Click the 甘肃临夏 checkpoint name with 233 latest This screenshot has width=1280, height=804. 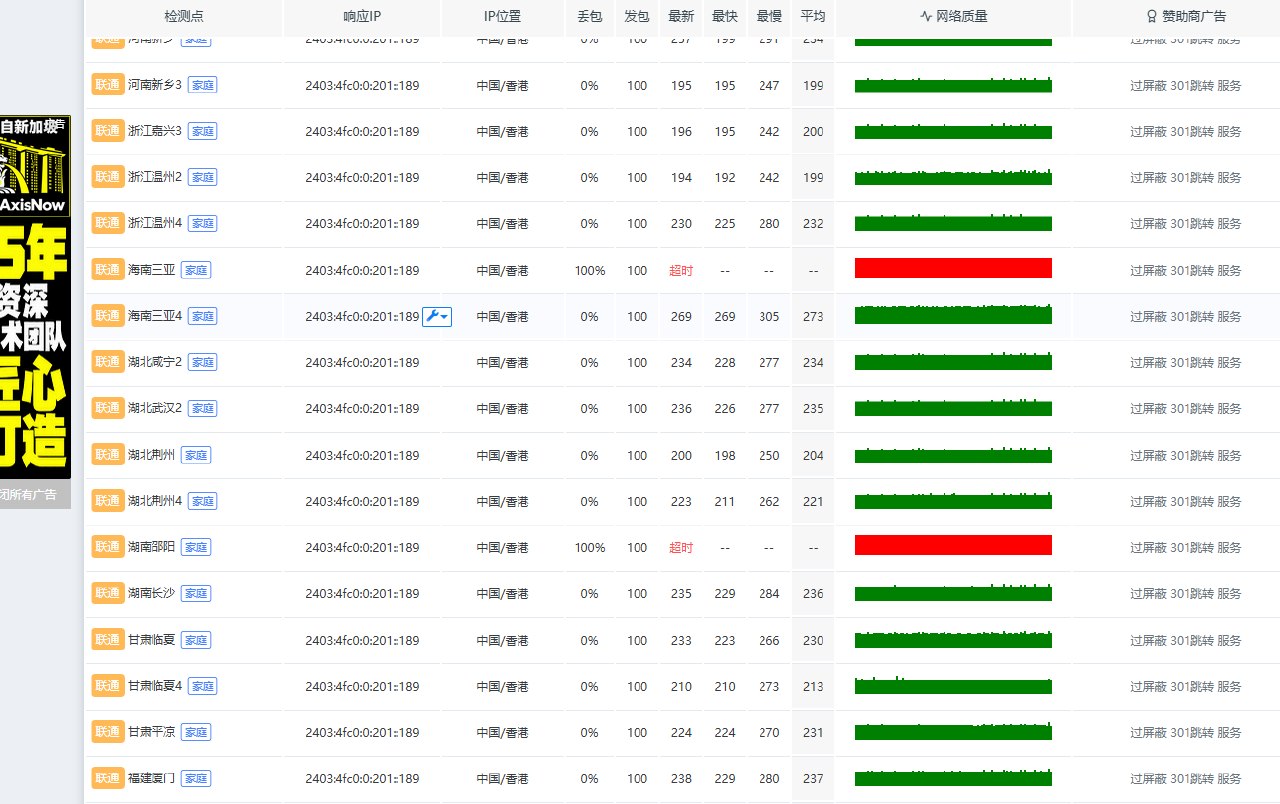pyautogui.click(x=151, y=640)
